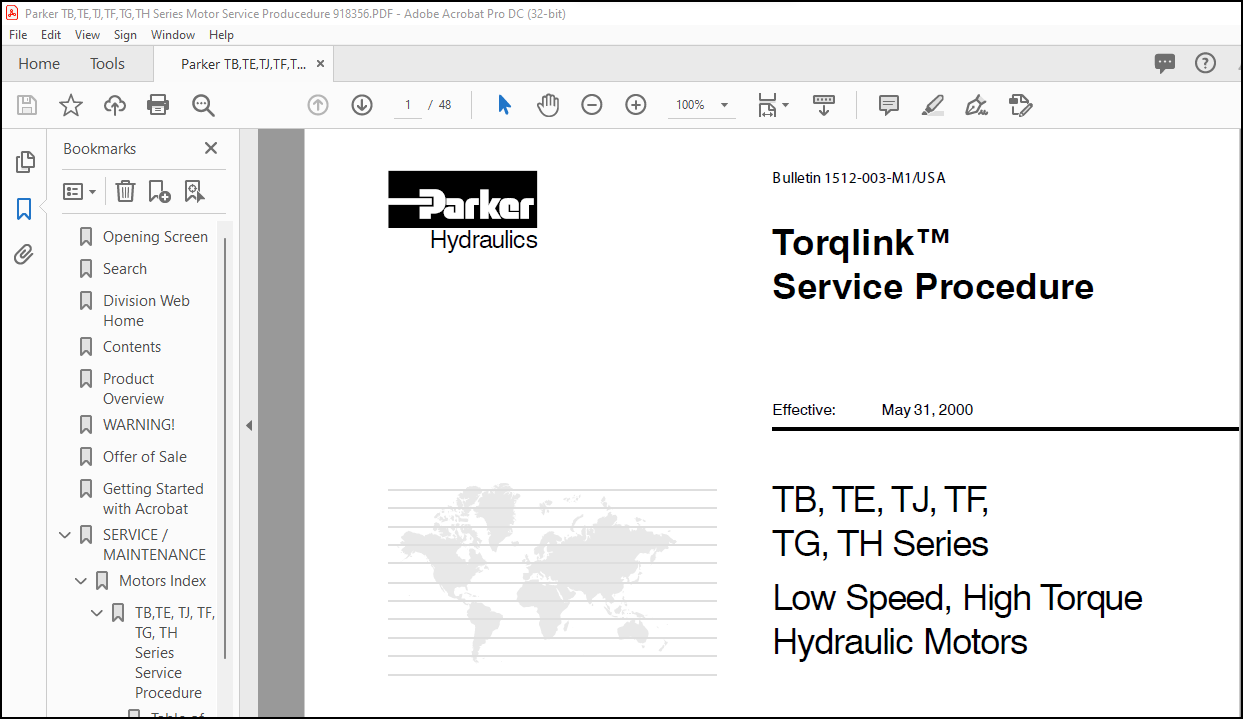This screenshot has height=719, width=1243.
Task: Zoom in with plus icon
Action: (x=636, y=105)
